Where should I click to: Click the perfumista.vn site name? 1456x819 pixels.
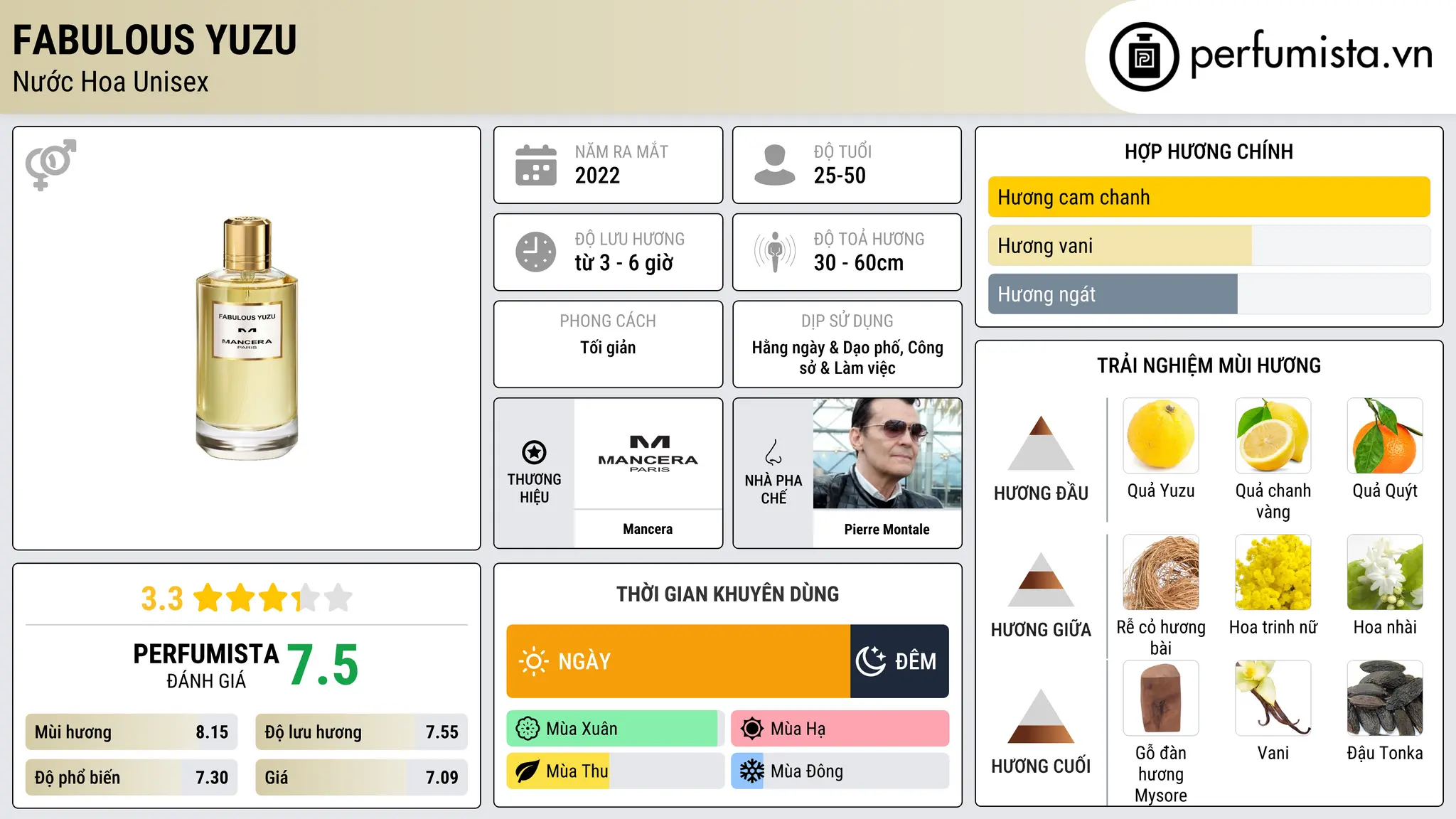[x=1311, y=54]
